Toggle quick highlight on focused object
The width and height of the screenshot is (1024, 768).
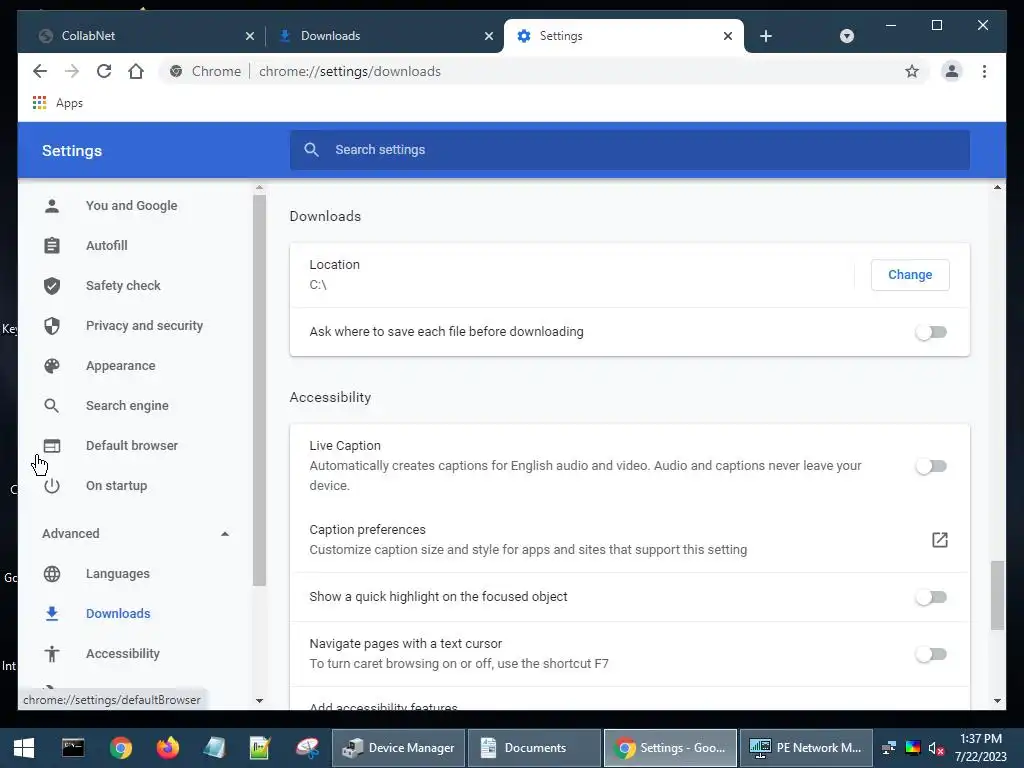click(x=931, y=597)
